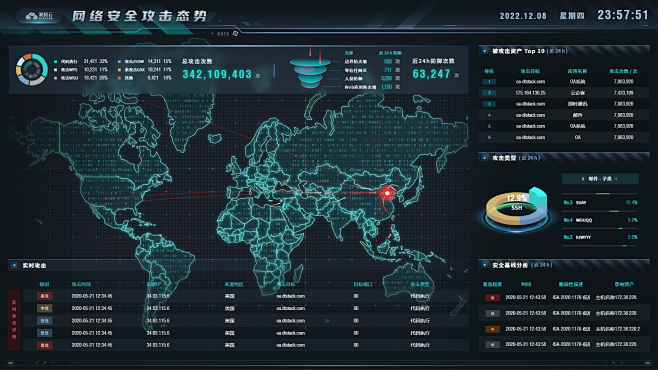Image resolution: width=658 pixels, height=370 pixels.
Task: Click the red attack target marker on map
Action: pos(387,193)
